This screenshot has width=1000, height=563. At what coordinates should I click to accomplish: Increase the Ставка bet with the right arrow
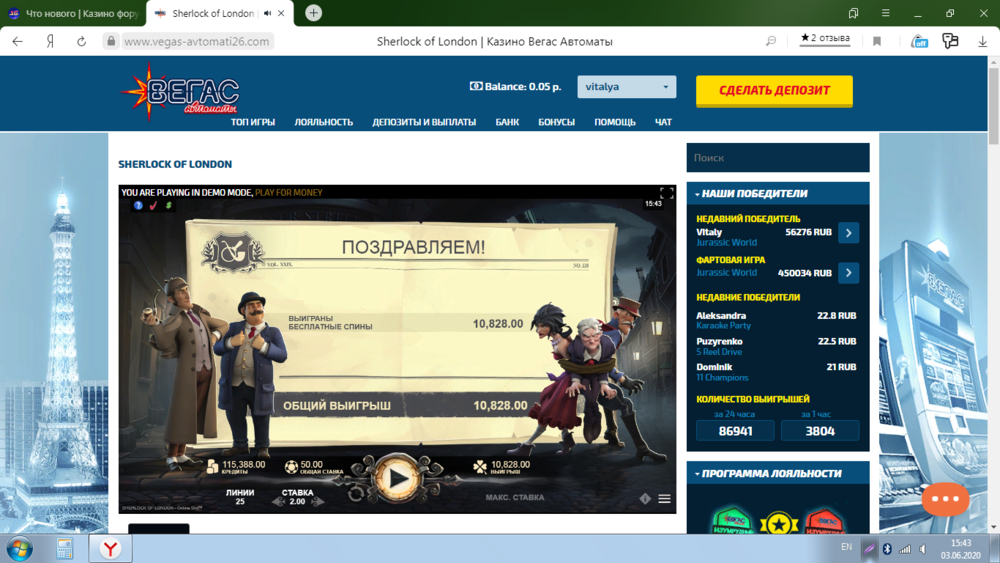tap(316, 502)
